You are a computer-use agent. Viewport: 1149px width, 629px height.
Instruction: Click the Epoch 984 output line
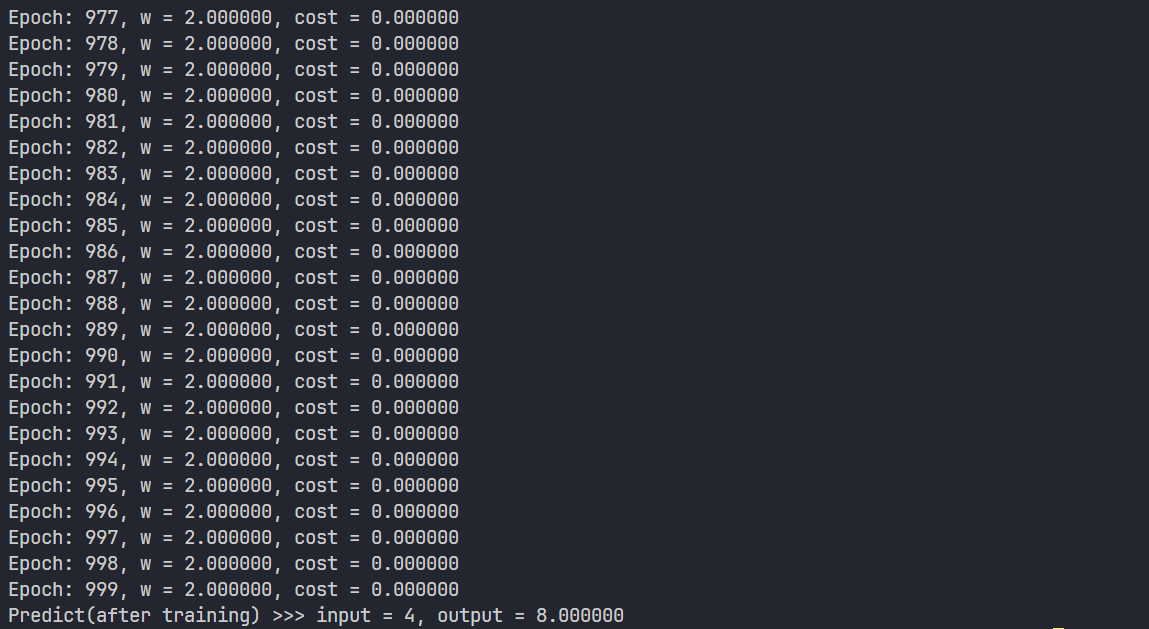(234, 200)
